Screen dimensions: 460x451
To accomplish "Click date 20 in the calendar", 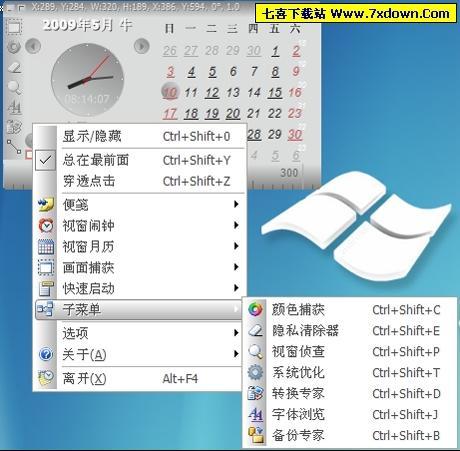I will point(233,114).
